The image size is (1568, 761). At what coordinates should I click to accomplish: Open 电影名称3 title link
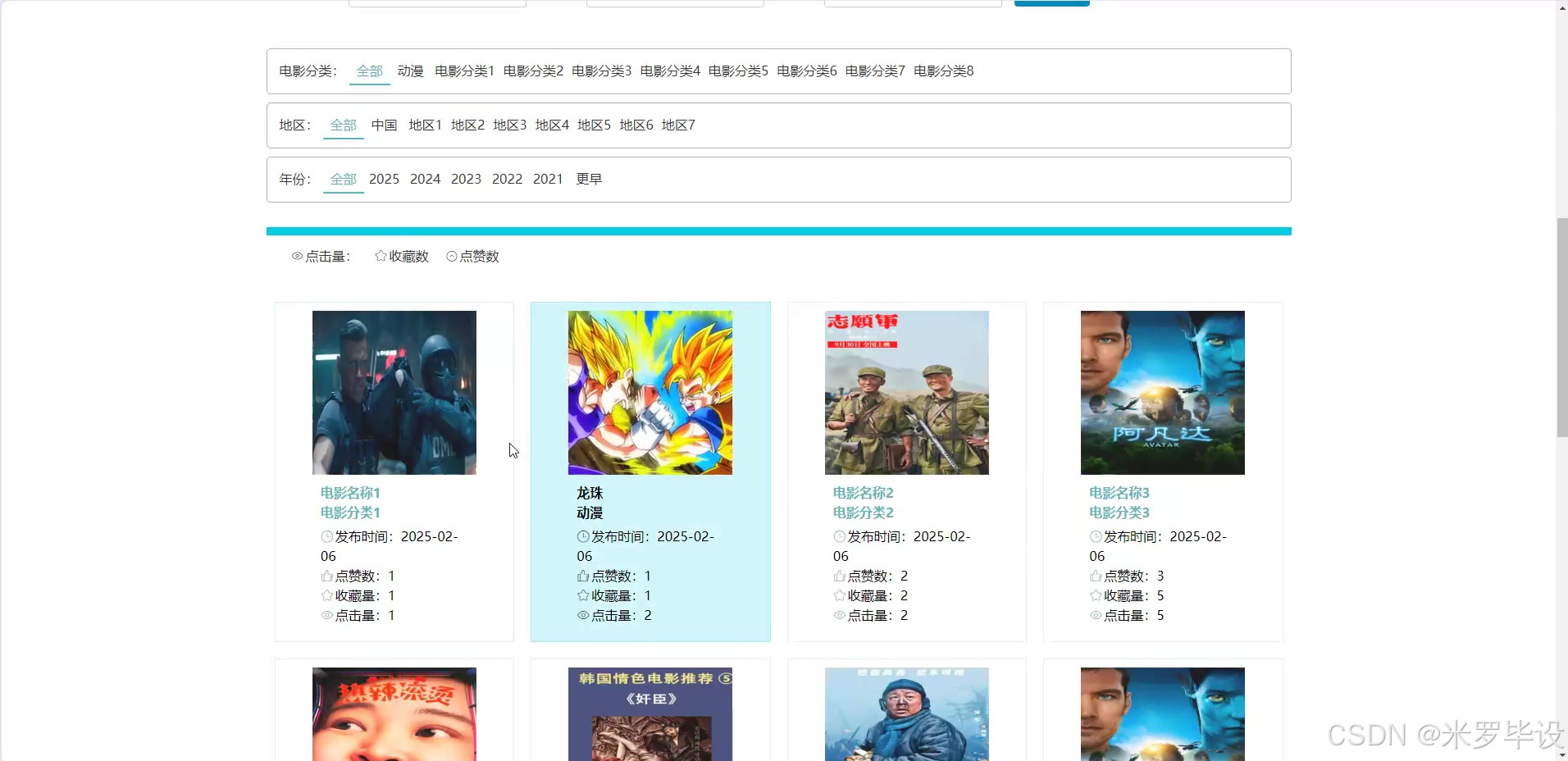[x=1119, y=493]
